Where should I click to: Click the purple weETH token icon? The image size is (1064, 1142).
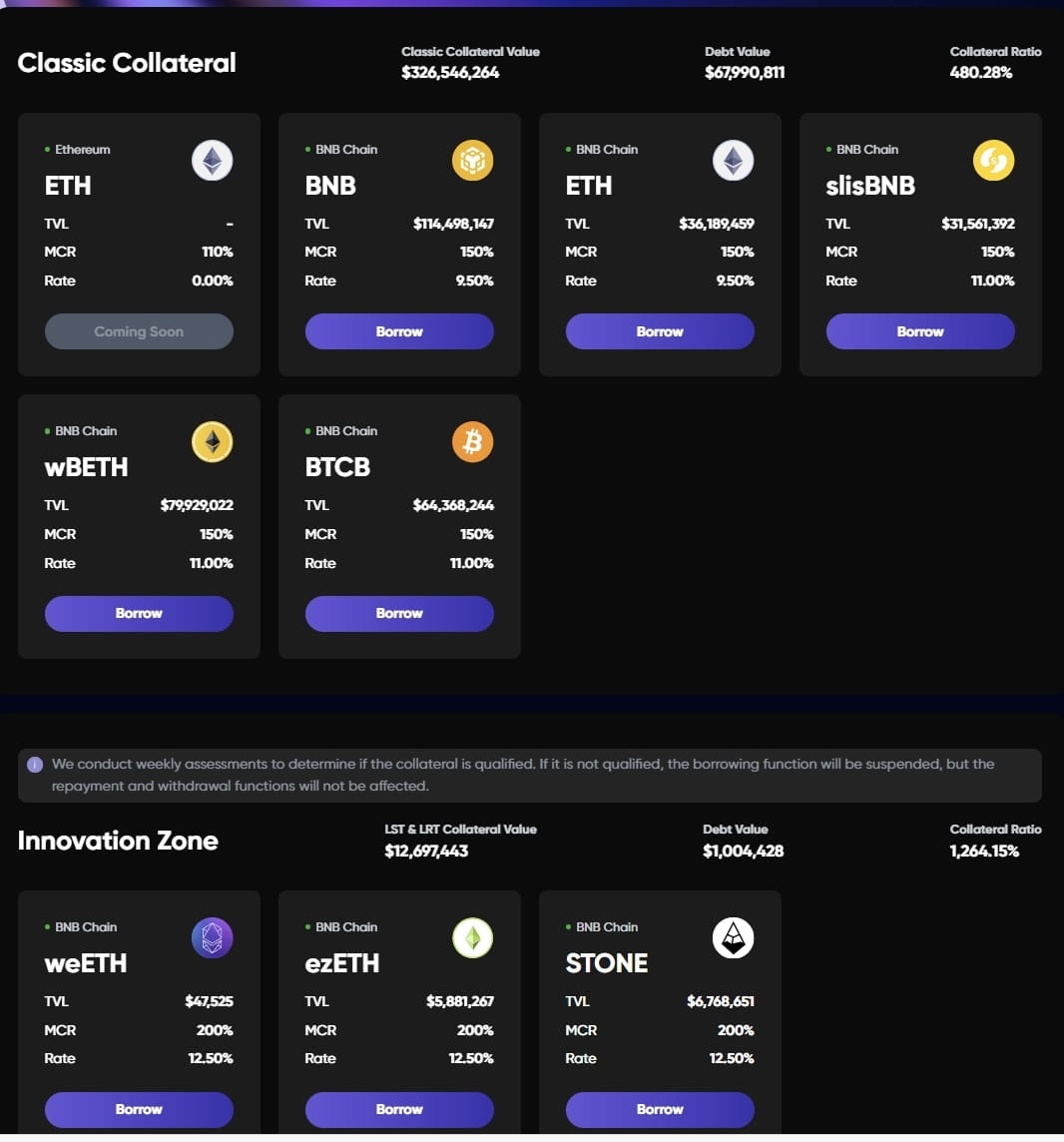[212, 937]
